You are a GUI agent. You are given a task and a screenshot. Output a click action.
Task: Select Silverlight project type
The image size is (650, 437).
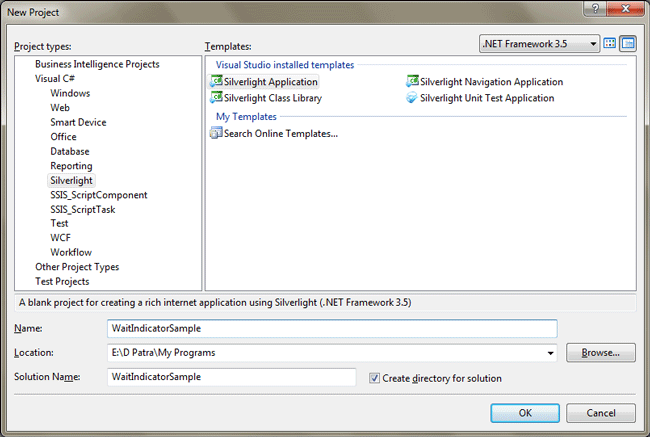pos(71,180)
